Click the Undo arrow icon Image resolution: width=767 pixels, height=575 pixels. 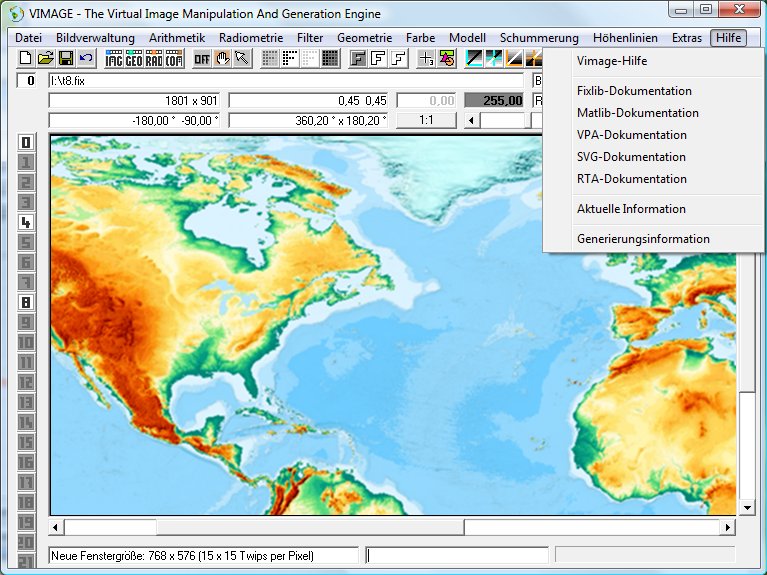(x=86, y=59)
